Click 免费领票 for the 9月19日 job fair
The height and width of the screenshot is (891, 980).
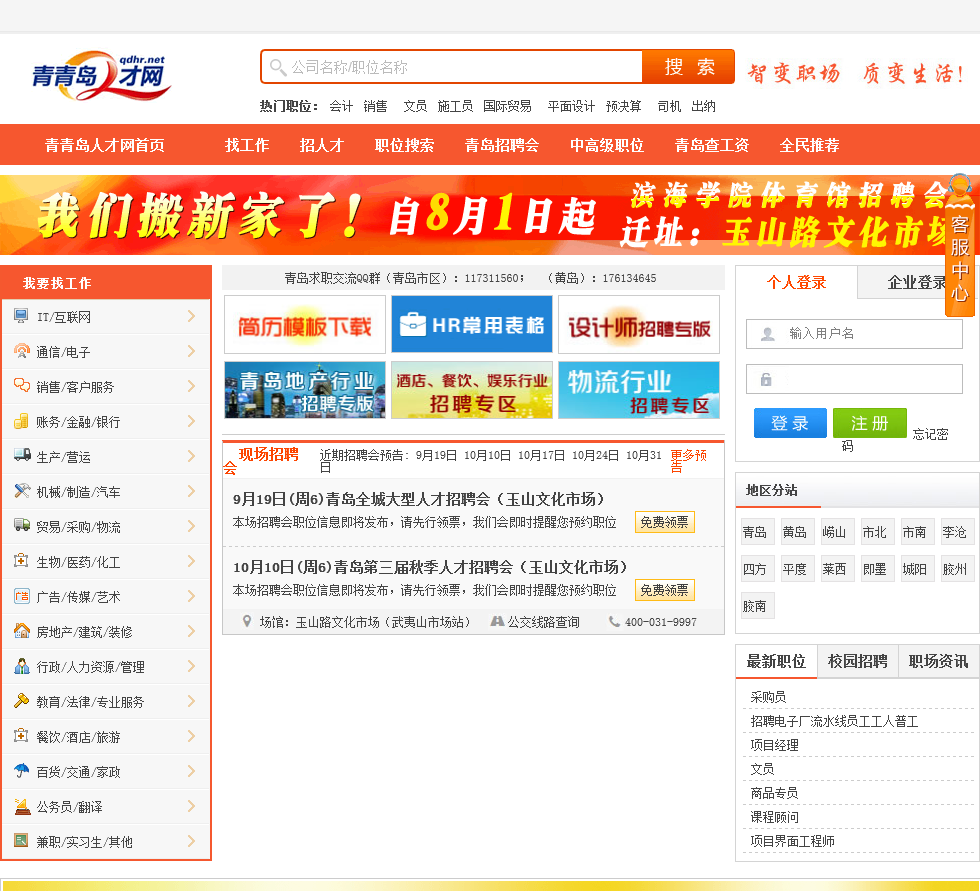pyautogui.click(x=664, y=522)
